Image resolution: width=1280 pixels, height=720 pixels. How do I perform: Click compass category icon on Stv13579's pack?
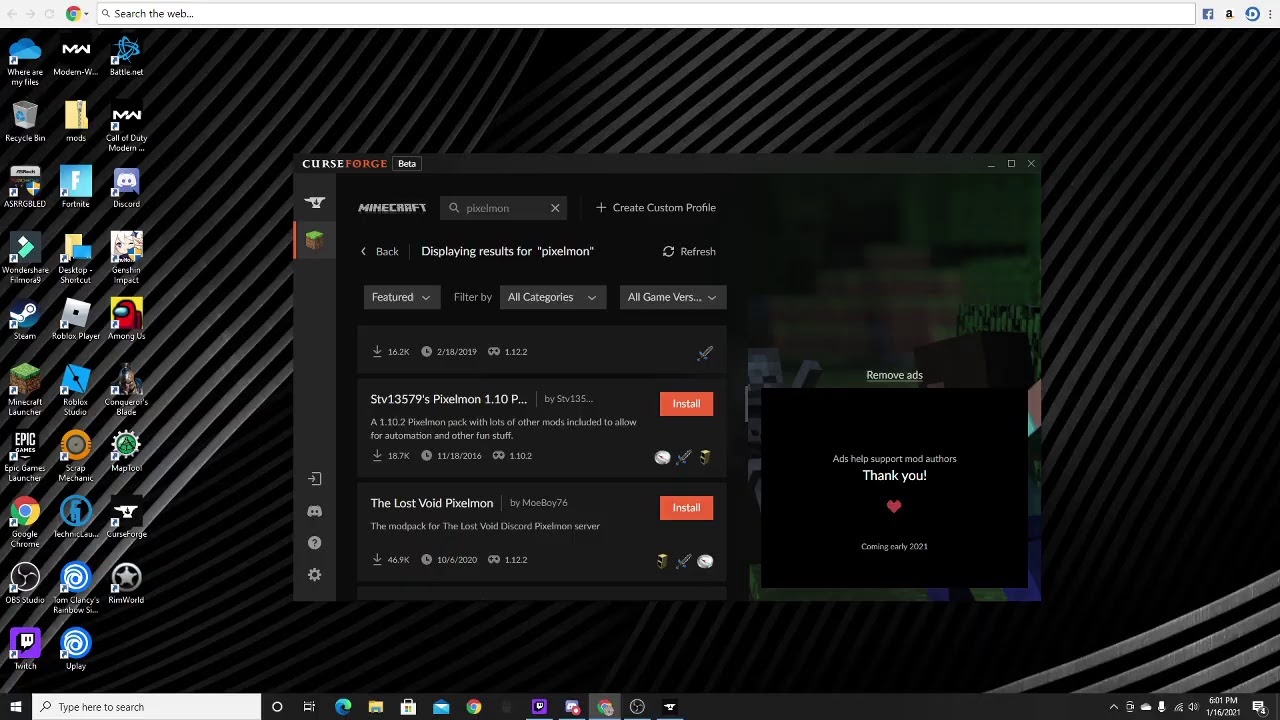[x=662, y=457]
